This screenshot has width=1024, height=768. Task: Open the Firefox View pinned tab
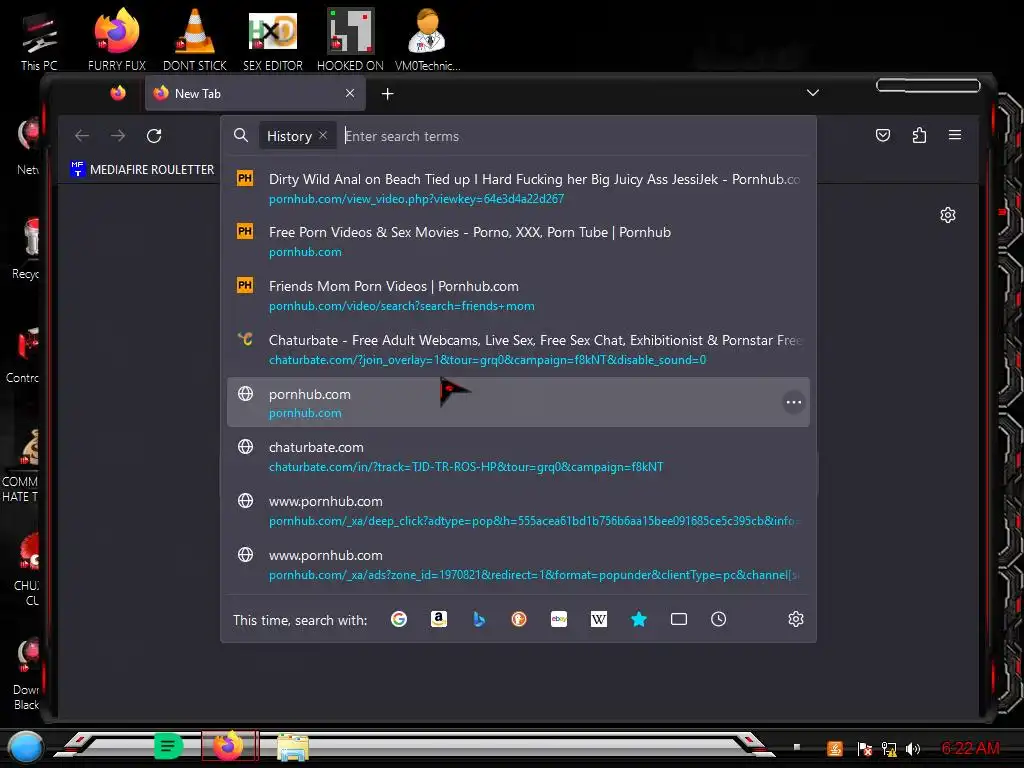pos(118,93)
